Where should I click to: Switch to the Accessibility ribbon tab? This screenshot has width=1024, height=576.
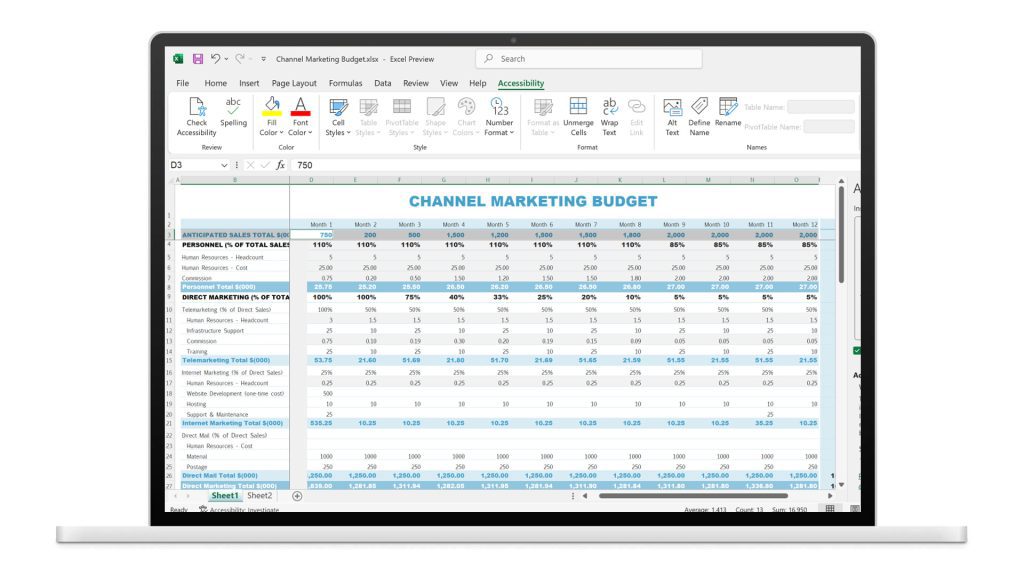pyautogui.click(x=519, y=83)
